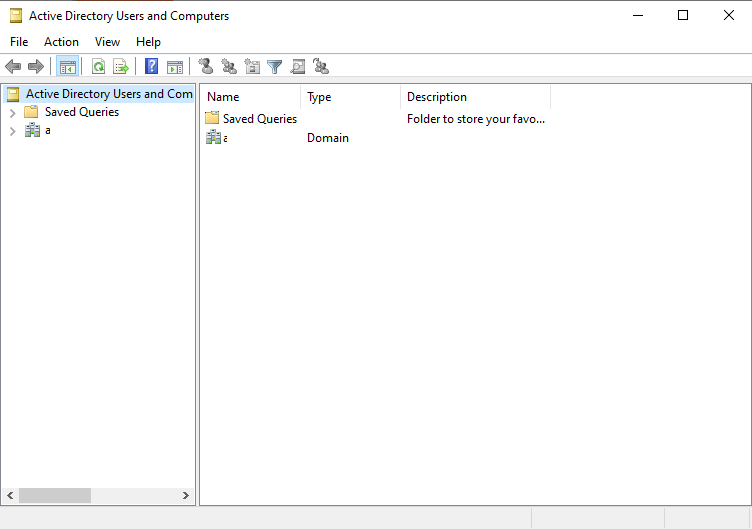Sort by the Name column header
The image size is (752, 529).
tap(250, 97)
